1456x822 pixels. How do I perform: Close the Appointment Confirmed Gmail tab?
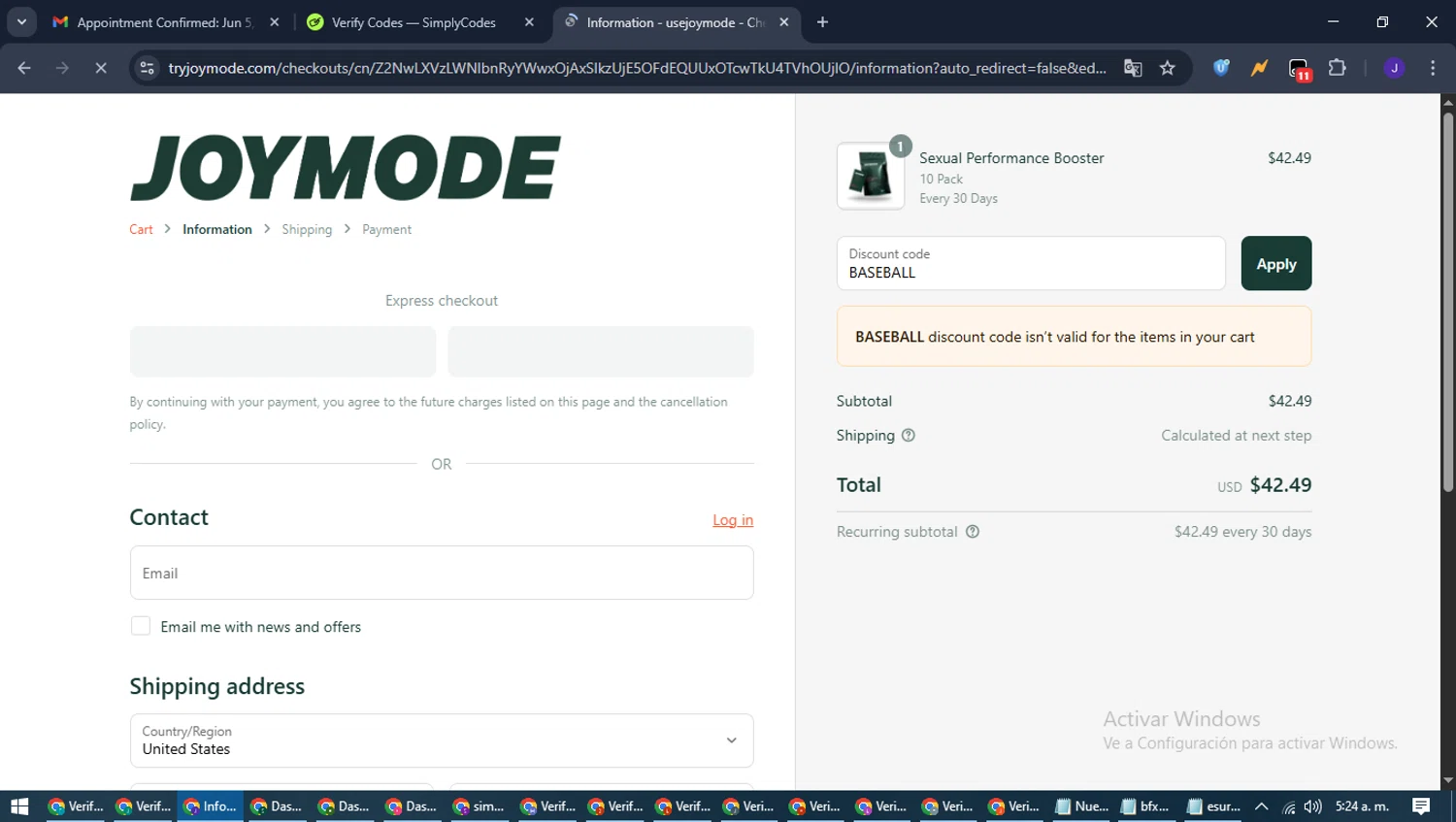pos(275,22)
